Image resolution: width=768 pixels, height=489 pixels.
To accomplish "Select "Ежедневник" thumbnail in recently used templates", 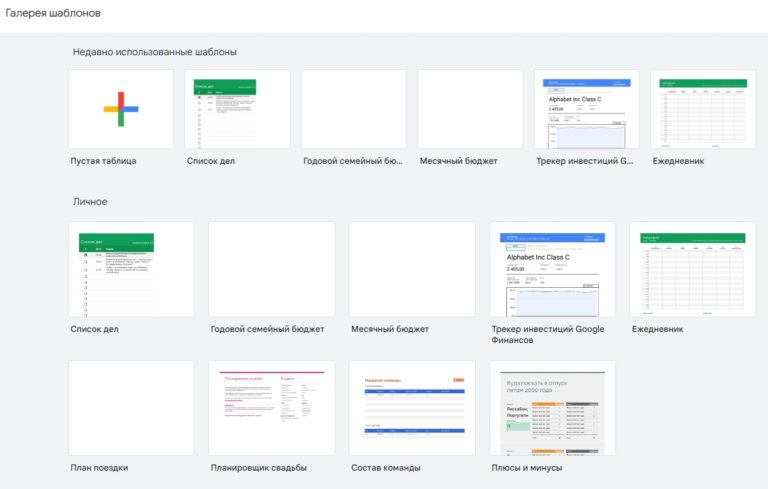I will (703, 109).
